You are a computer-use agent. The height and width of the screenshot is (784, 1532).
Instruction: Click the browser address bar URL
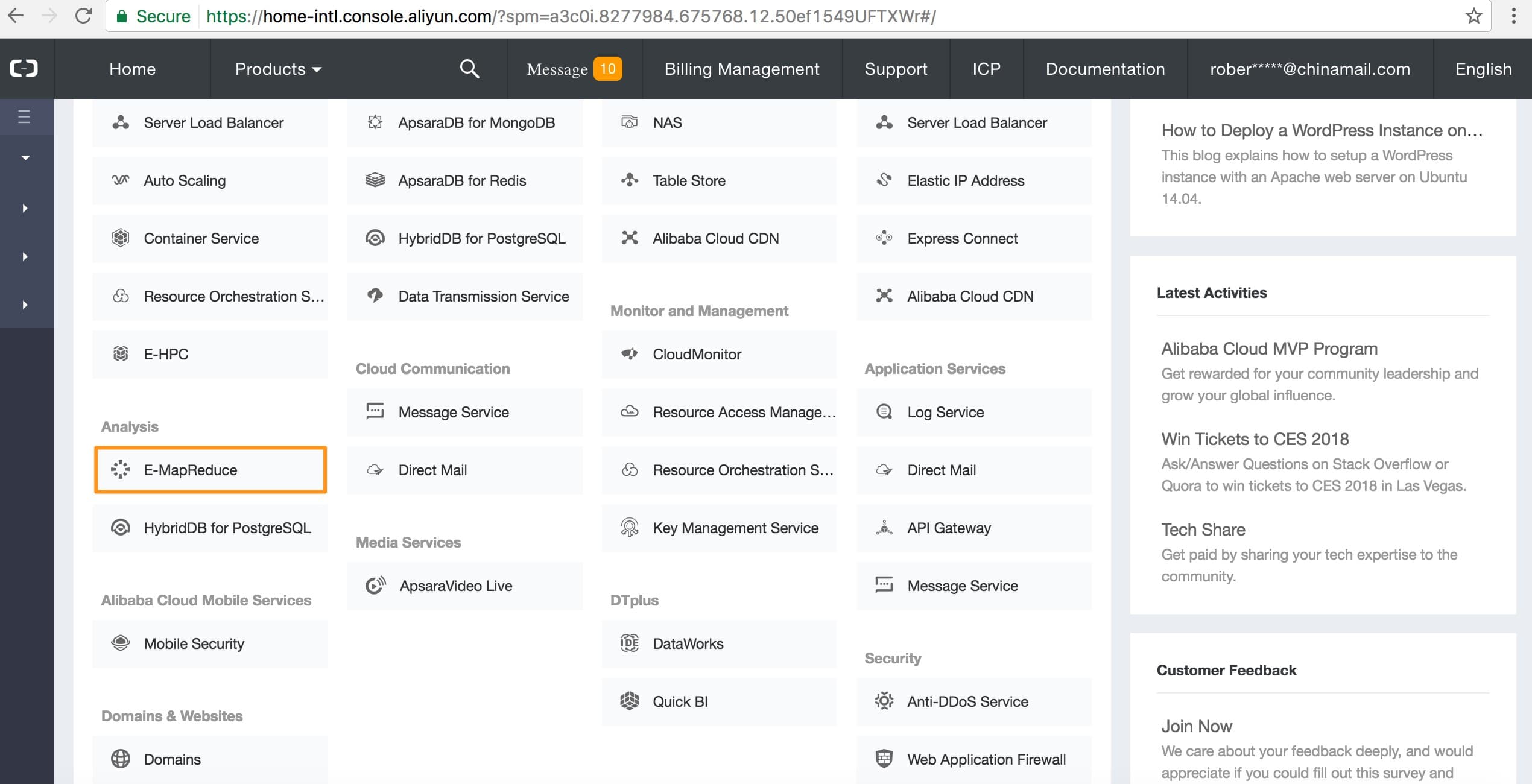pos(571,16)
